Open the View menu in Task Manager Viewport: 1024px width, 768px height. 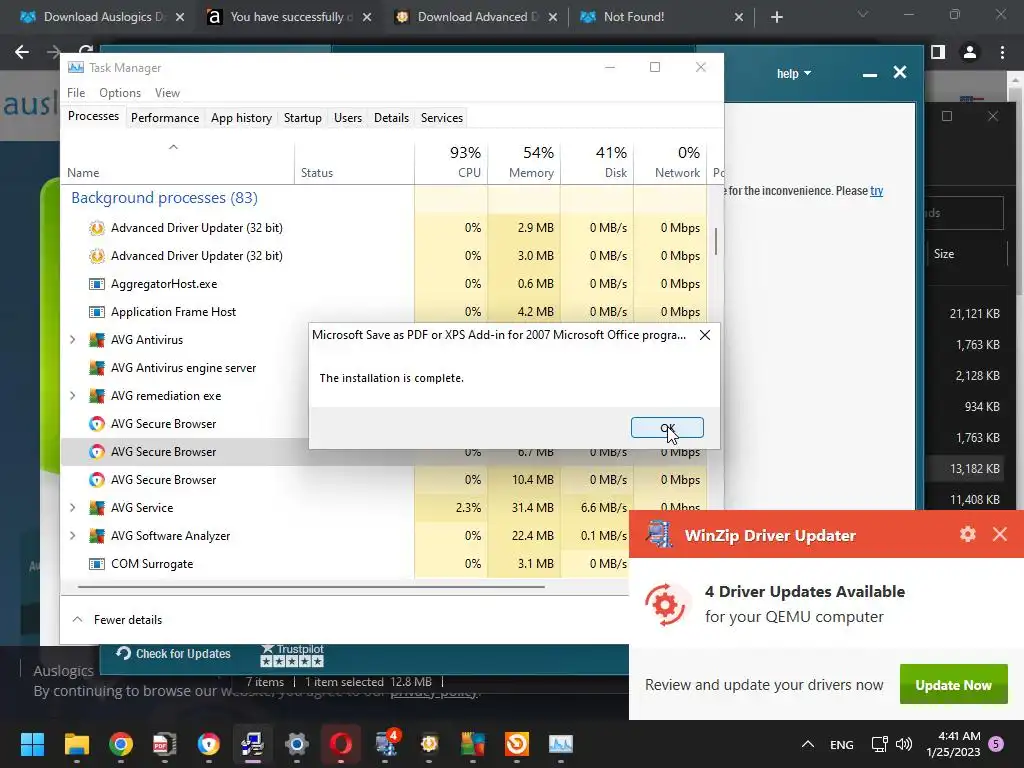pyautogui.click(x=167, y=93)
